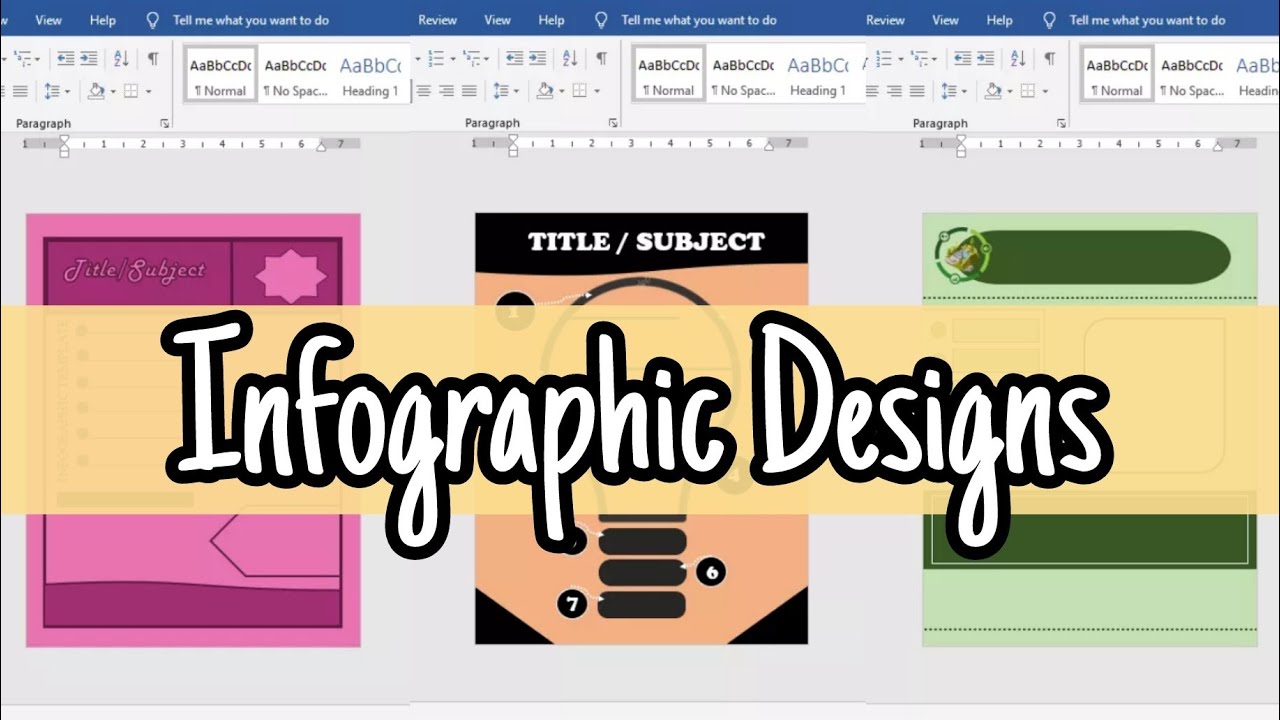Right-align text in the lightbulb infographic window
Viewport: 1280px width, 720px height.
[x=446, y=91]
